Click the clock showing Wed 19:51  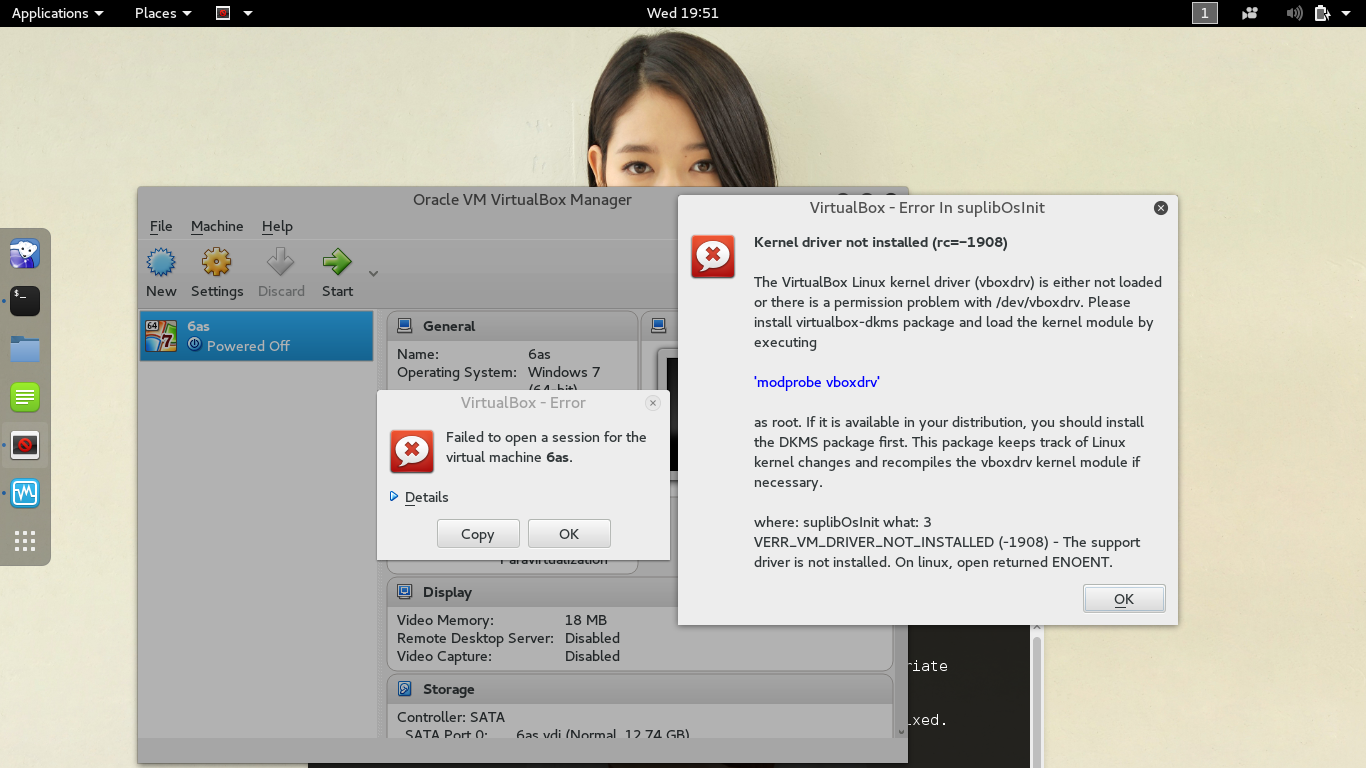tap(683, 13)
